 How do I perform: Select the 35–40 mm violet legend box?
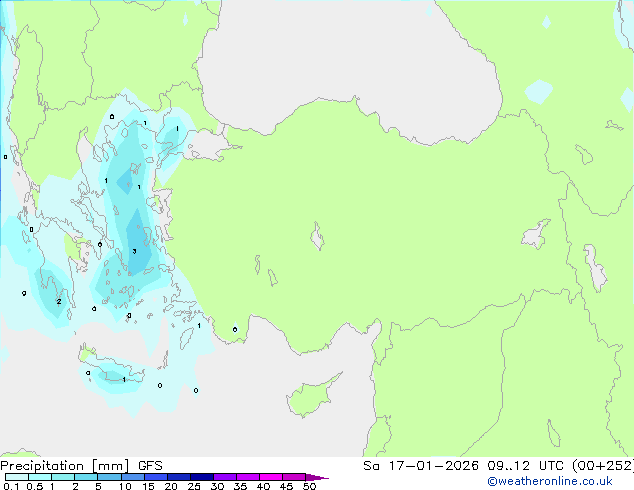coord(247,477)
